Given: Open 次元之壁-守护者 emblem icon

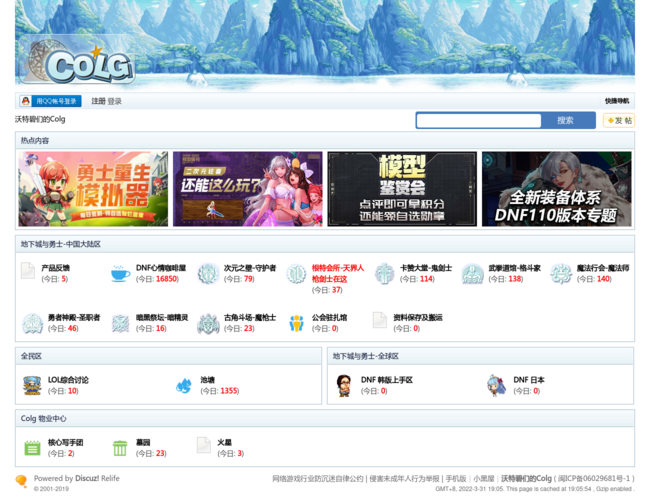Looking at the screenshot, I should point(208,274).
